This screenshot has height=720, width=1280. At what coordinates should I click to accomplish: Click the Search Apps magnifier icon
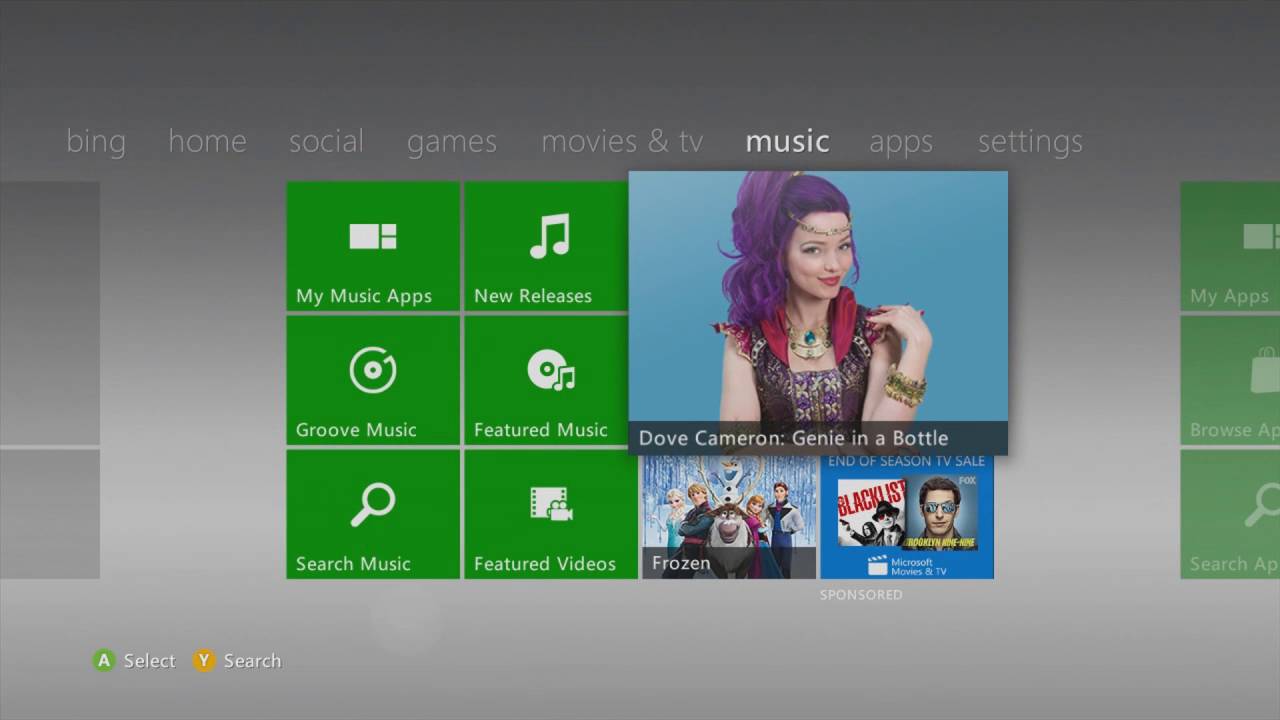1264,505
